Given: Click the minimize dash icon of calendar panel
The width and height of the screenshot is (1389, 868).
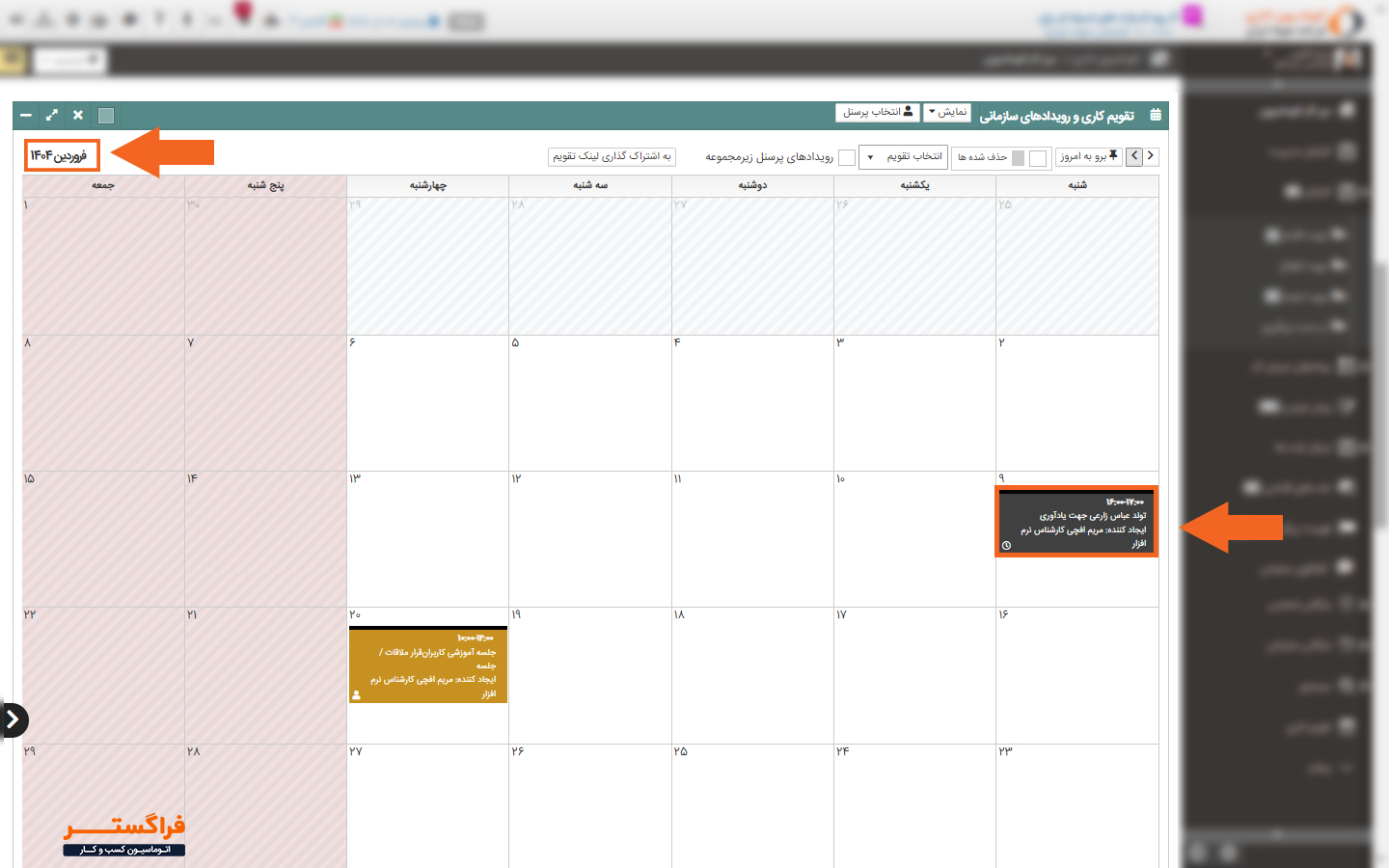Looking at the screenshot, I should click(26, 116).
